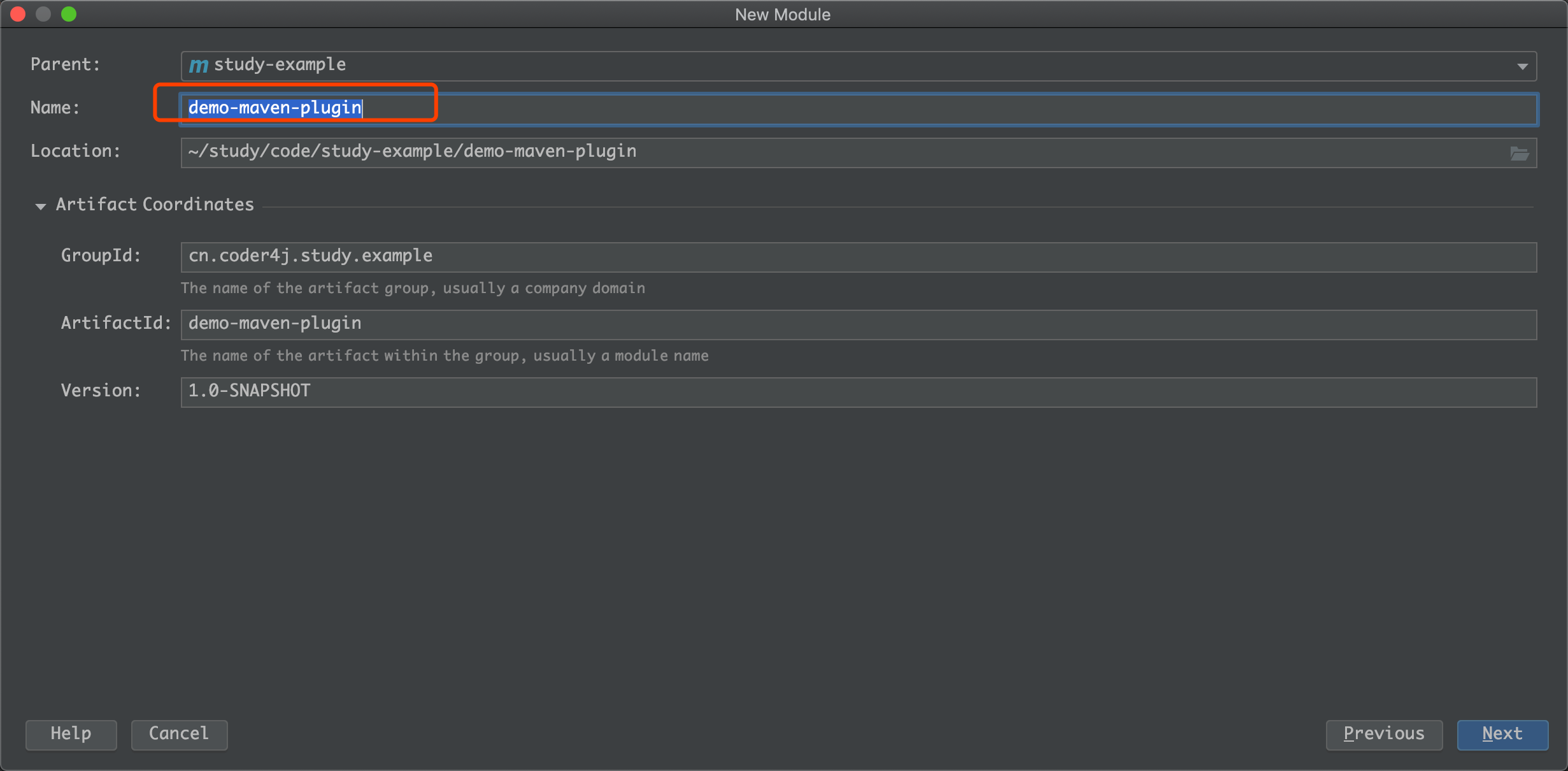Click the gray minimize window button
Image resolution: width=1568 pixels, height=771 pixels.
[x=43, y=14]
